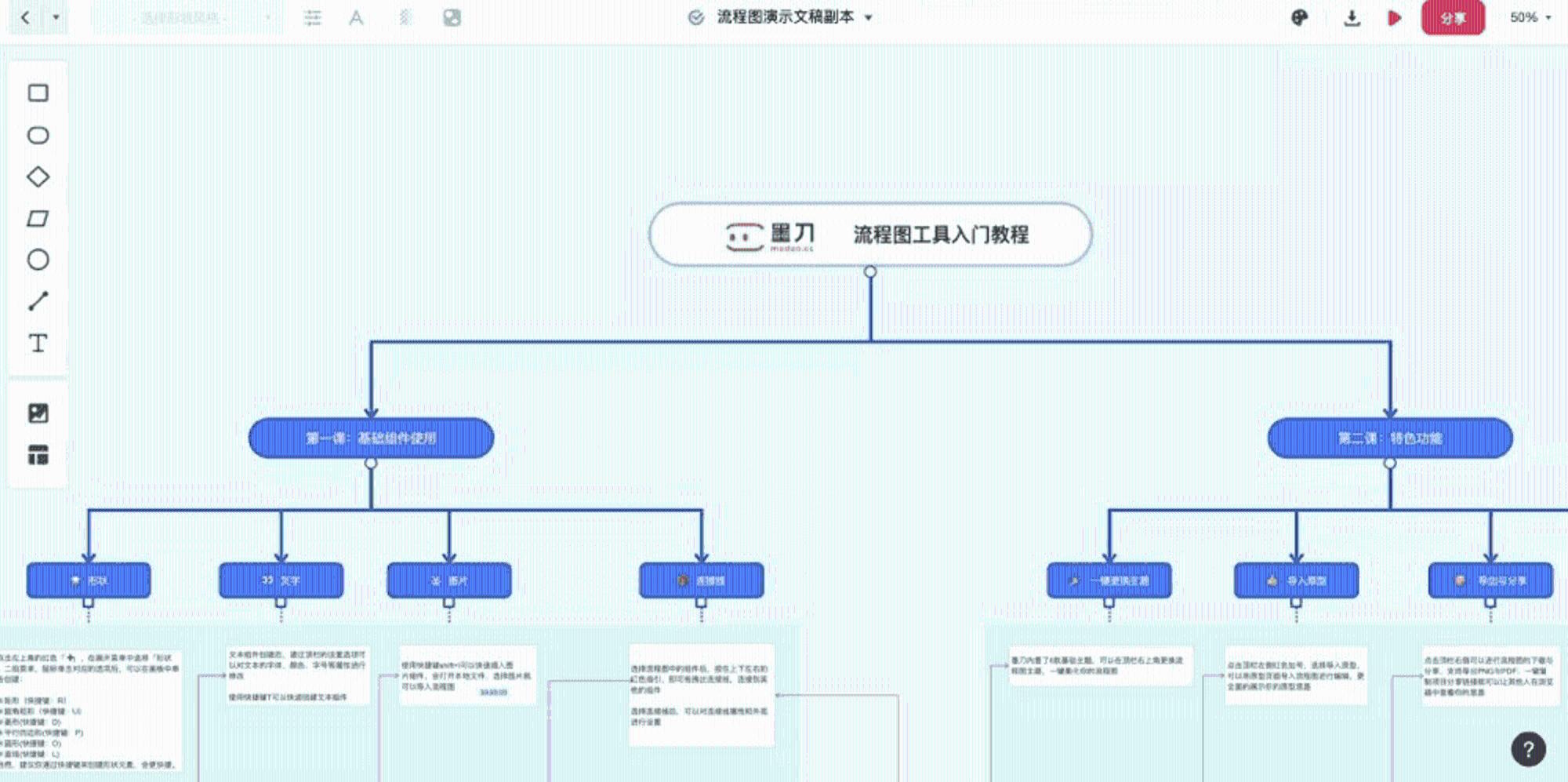Select the rectangle shape tool
This screenshot has height=782, width=1568.
pos(38,93)
